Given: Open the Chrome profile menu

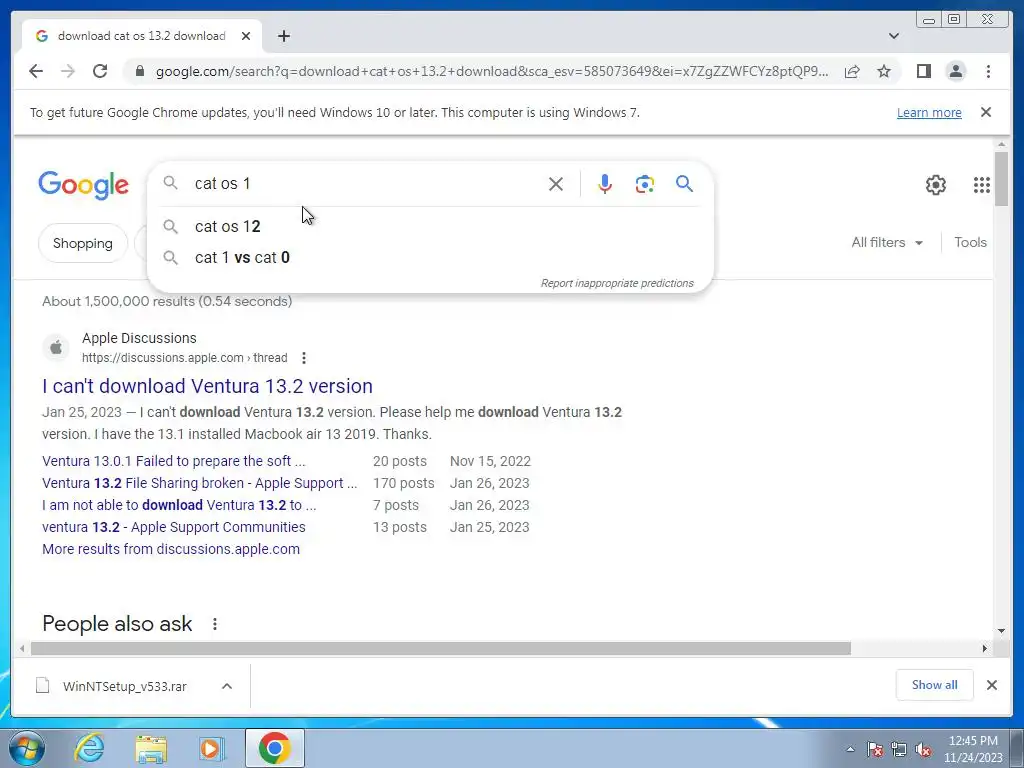Looking at the screenshot, I should (x=955, y=71).
